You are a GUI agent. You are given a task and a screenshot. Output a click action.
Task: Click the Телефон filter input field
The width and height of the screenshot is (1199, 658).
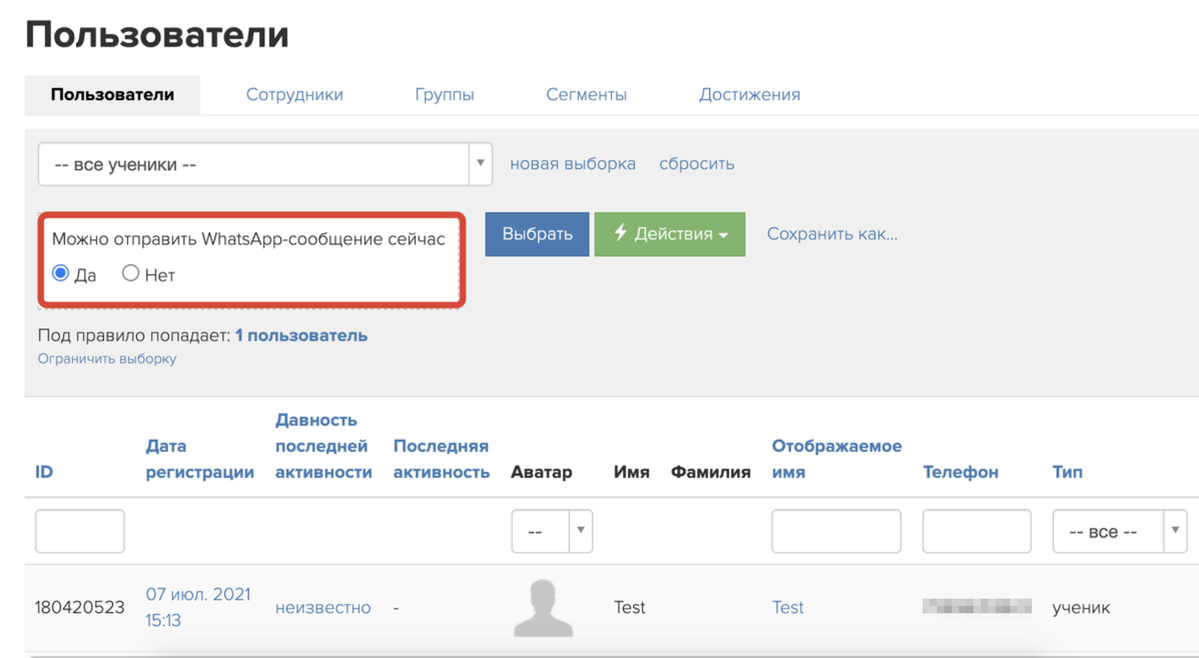pyautogui.click(x=976, y=531)
